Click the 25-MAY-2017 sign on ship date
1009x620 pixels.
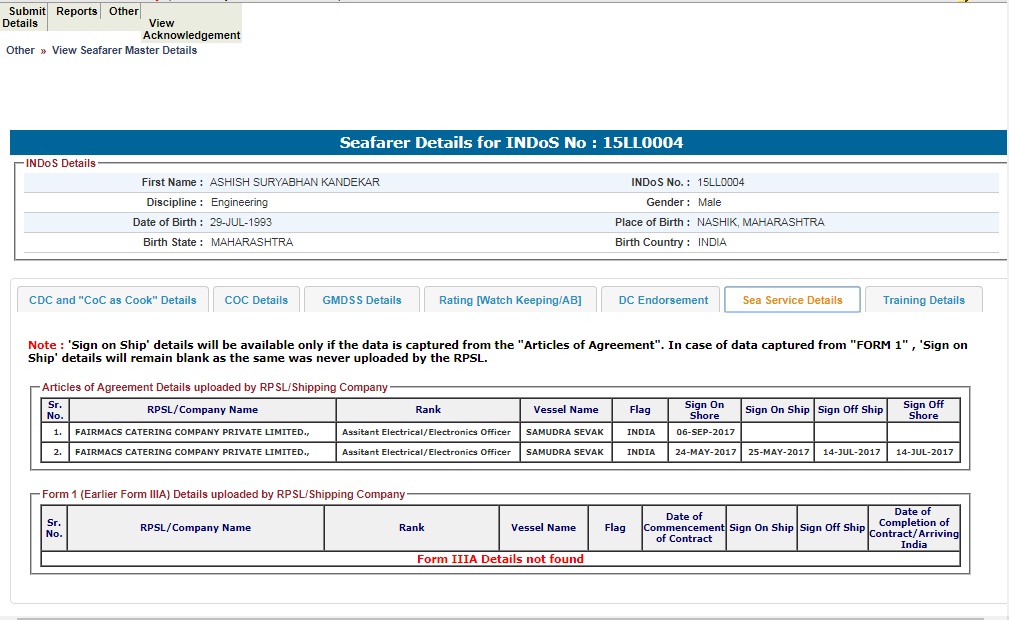pos(778,452)
